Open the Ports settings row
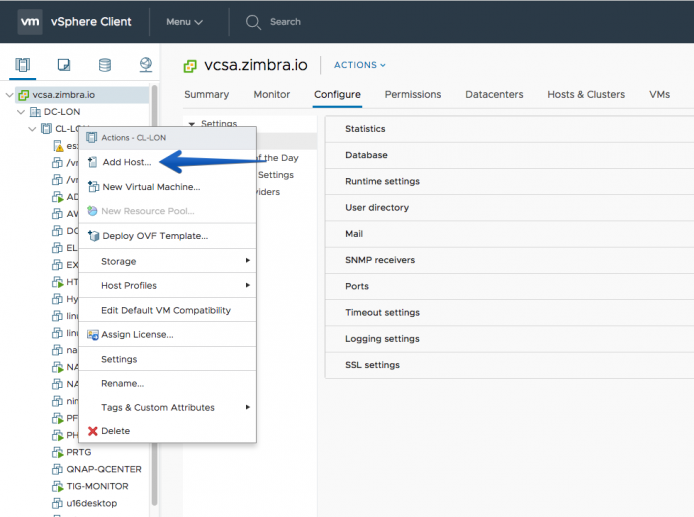The width and height of the screenshot is (694, 517). coord(509,286)
